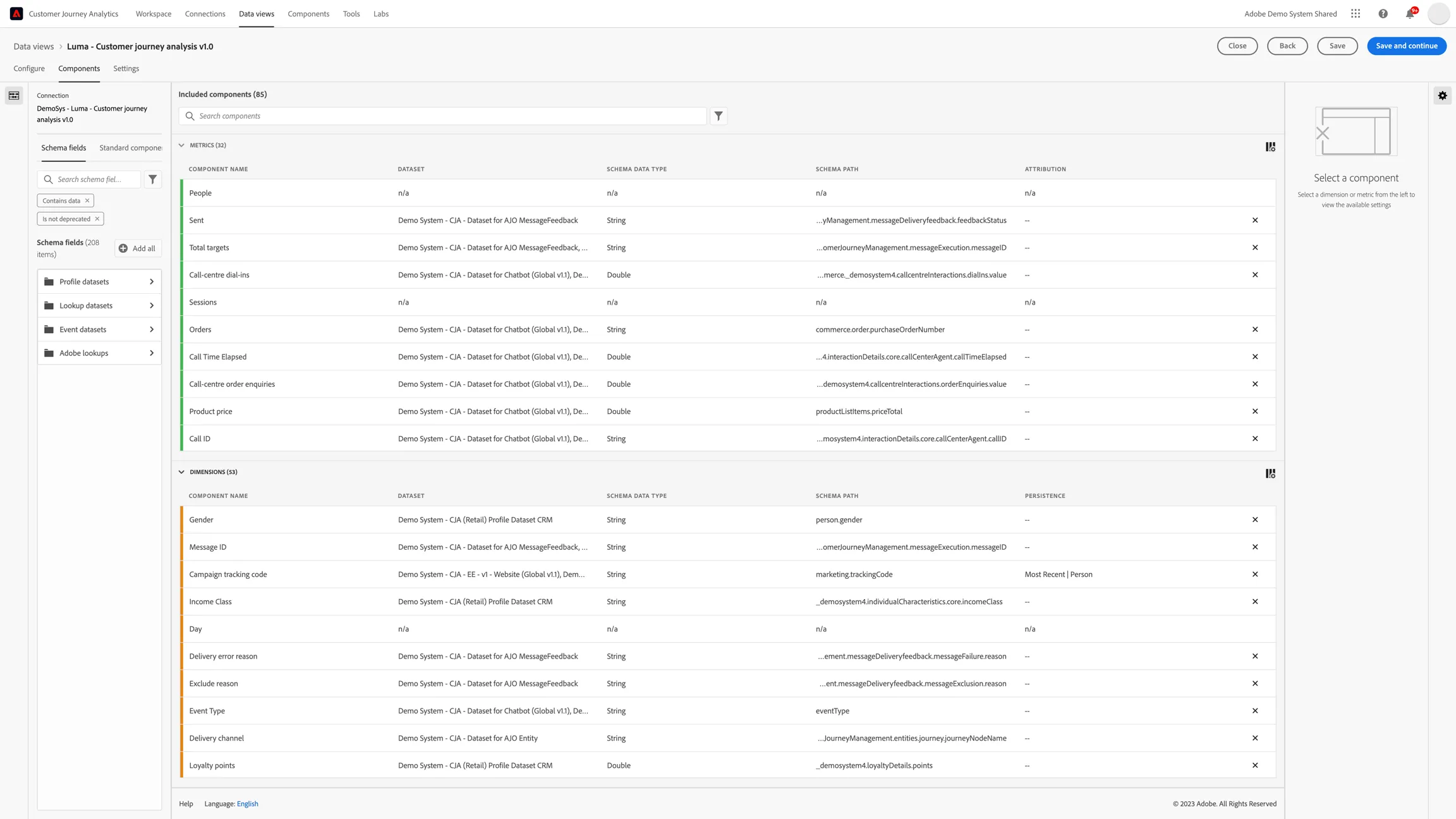Remove the Gender dimension

tap(1255, 519)
